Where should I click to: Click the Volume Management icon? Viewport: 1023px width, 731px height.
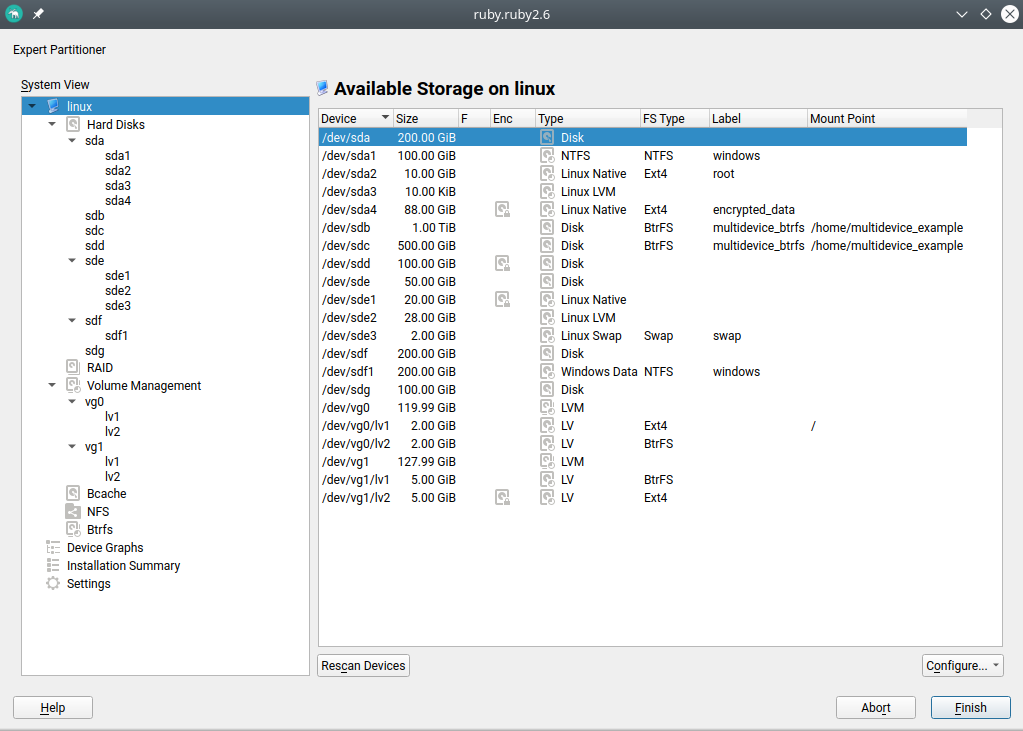click(x=73, y=385)
